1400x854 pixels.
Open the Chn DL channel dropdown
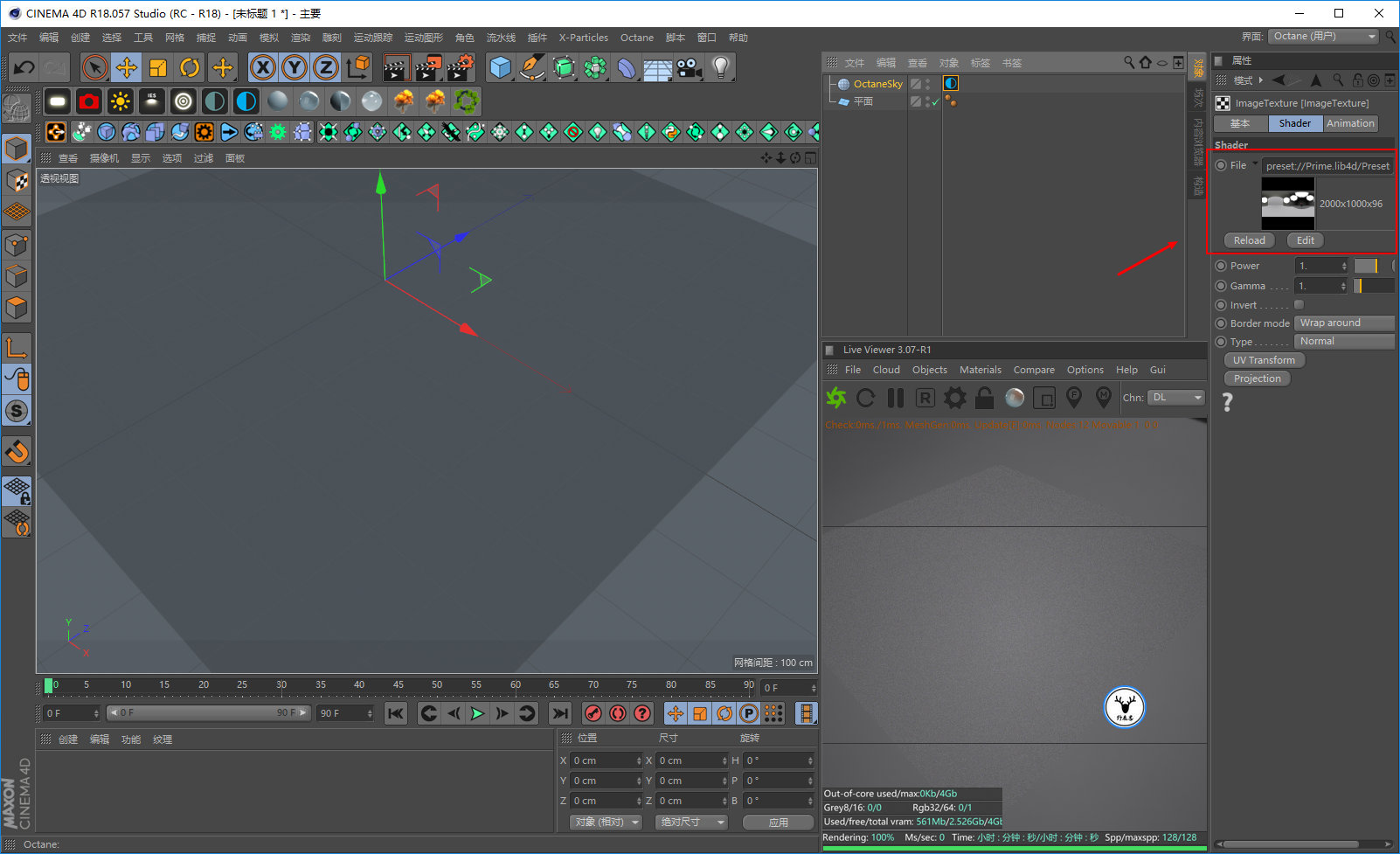(1176, 398)
